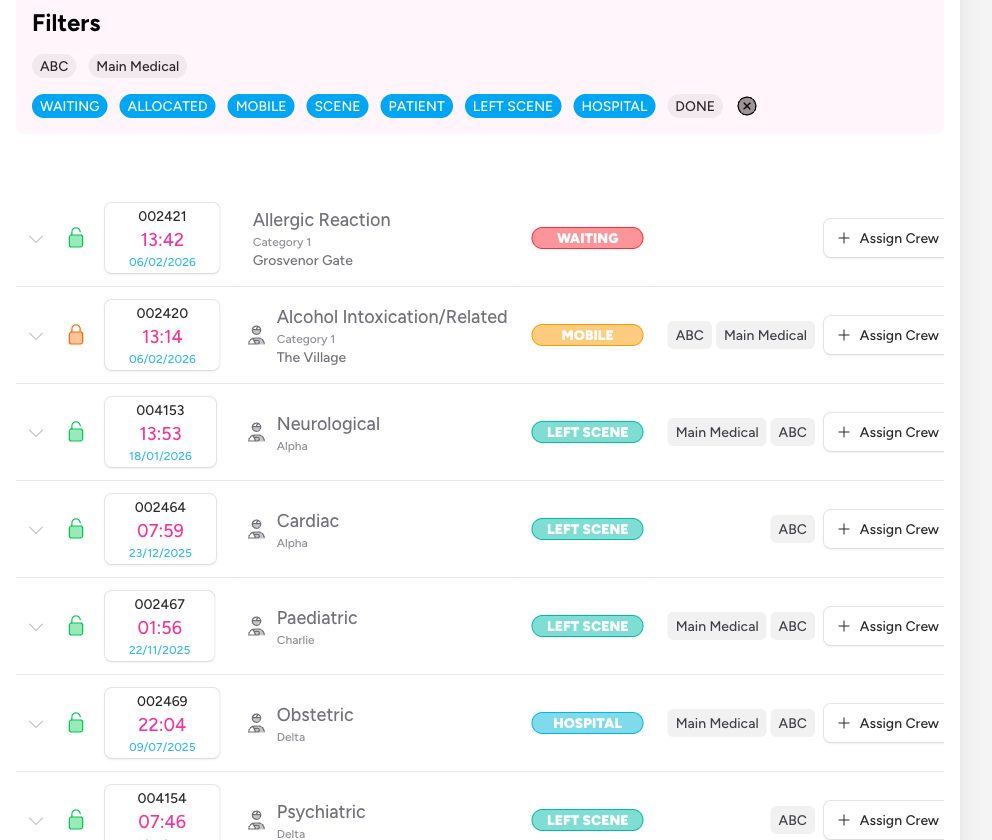Click the yellow MOBILE status badge
992x840 pixels.
[587, 335]
